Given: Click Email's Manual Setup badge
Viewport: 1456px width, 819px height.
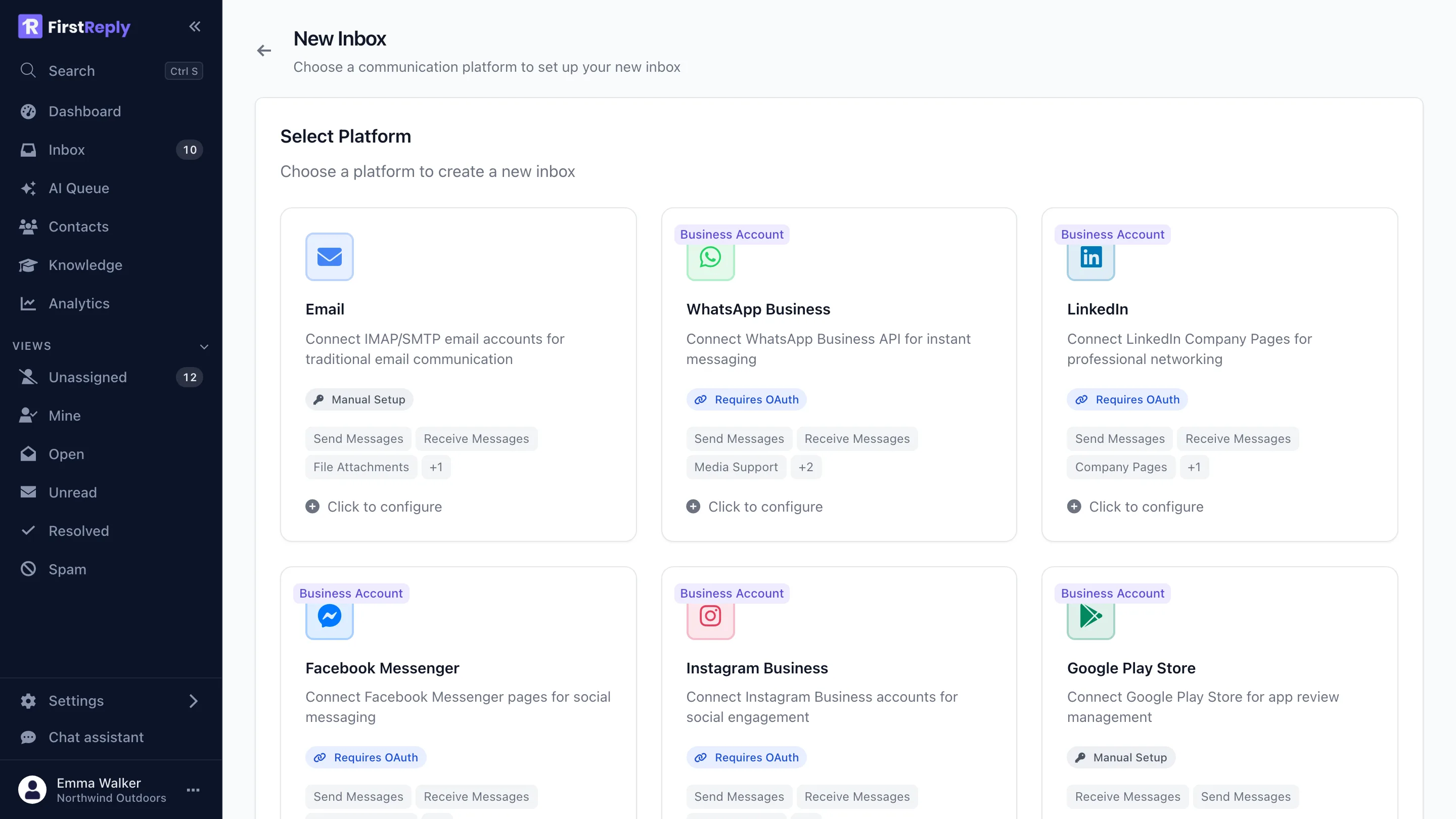Looking at the screenshot, I should (359, 399).
